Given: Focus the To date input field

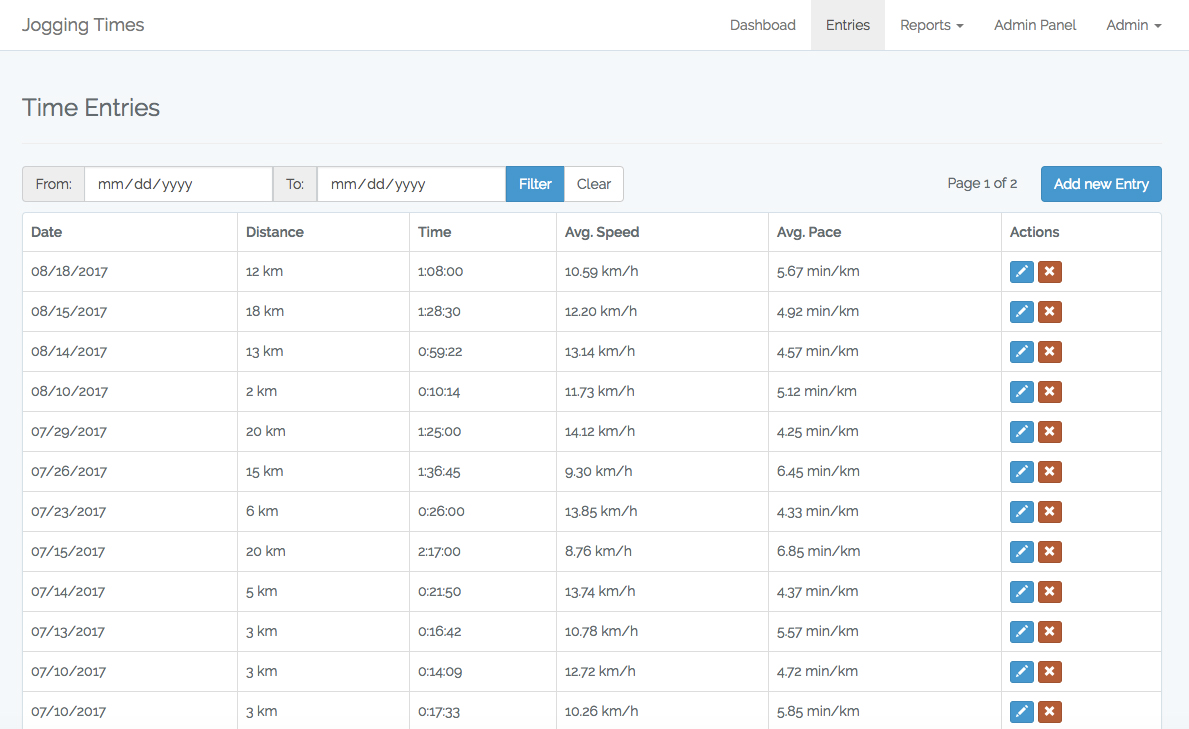Looking at the screenshot, I should pyautogui.click(x=411, y=184).
